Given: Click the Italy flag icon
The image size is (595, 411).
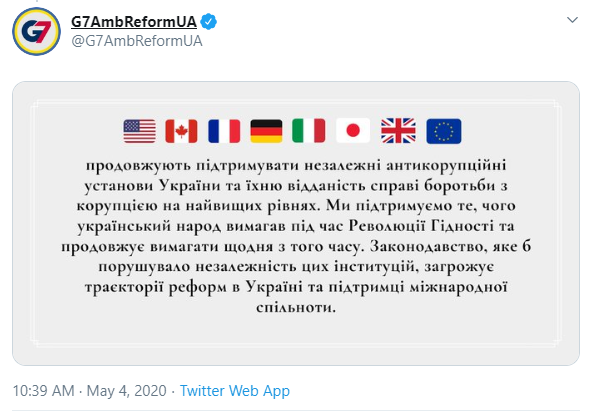Looking at the screenshot, I should (x=309, y=131).
